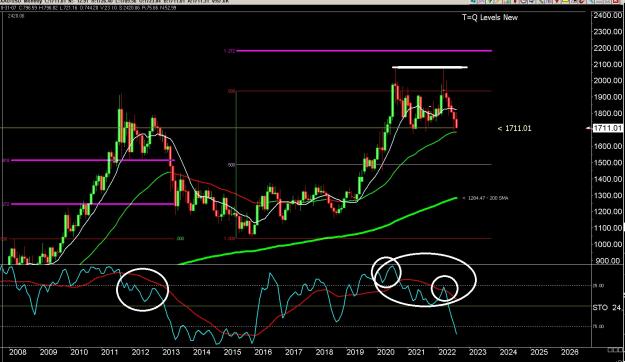Click the 2024 year label on the time axis
The height and width of the screenshot is (362, 625).
[509, 352]
